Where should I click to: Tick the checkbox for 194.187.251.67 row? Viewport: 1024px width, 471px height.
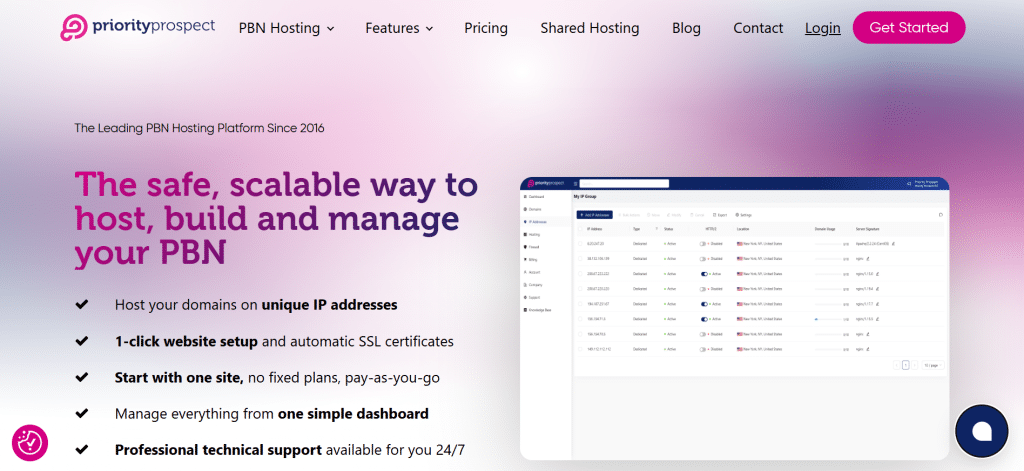(581, 304)
